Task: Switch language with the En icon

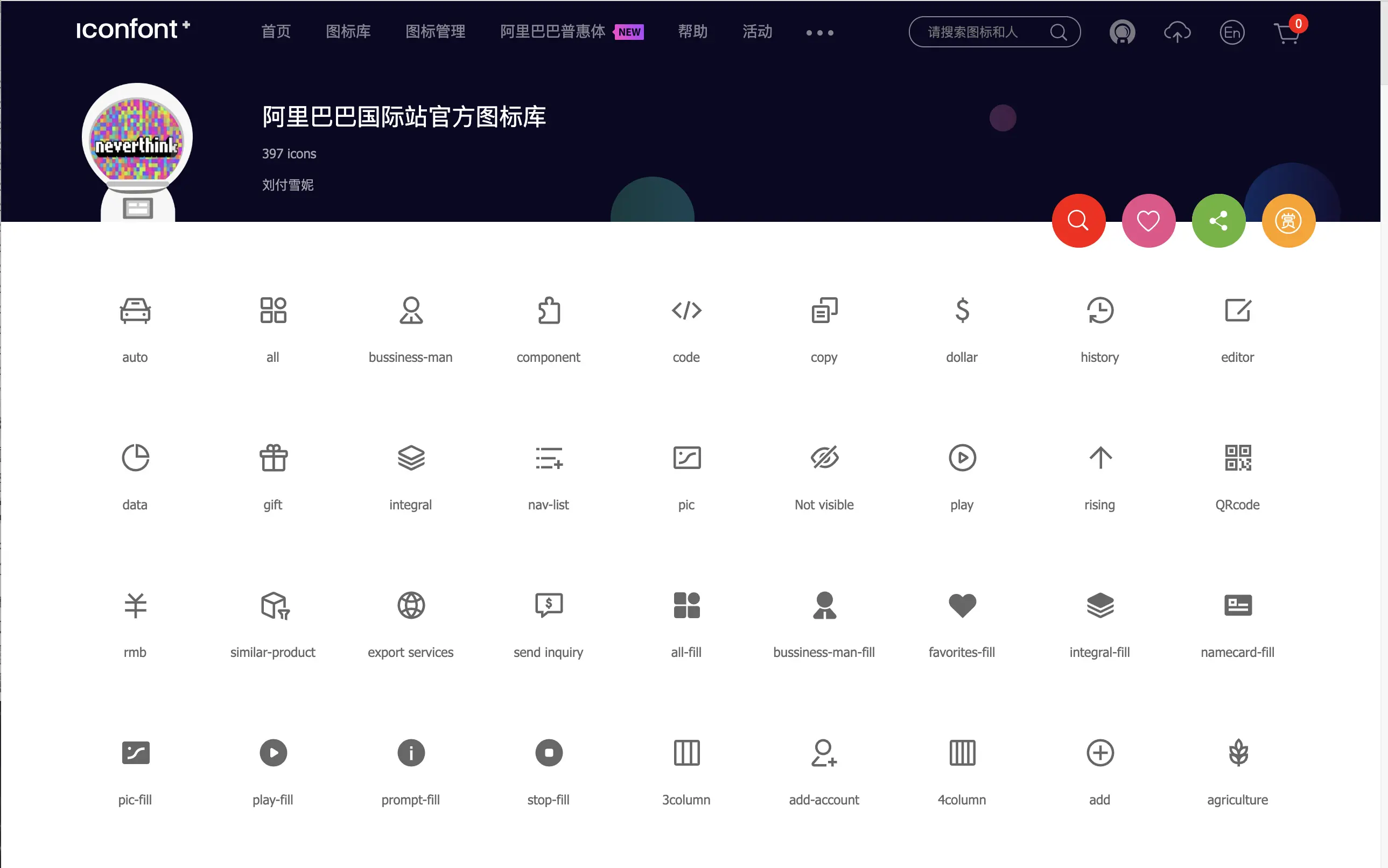Action: click(x=1232, y=32)
